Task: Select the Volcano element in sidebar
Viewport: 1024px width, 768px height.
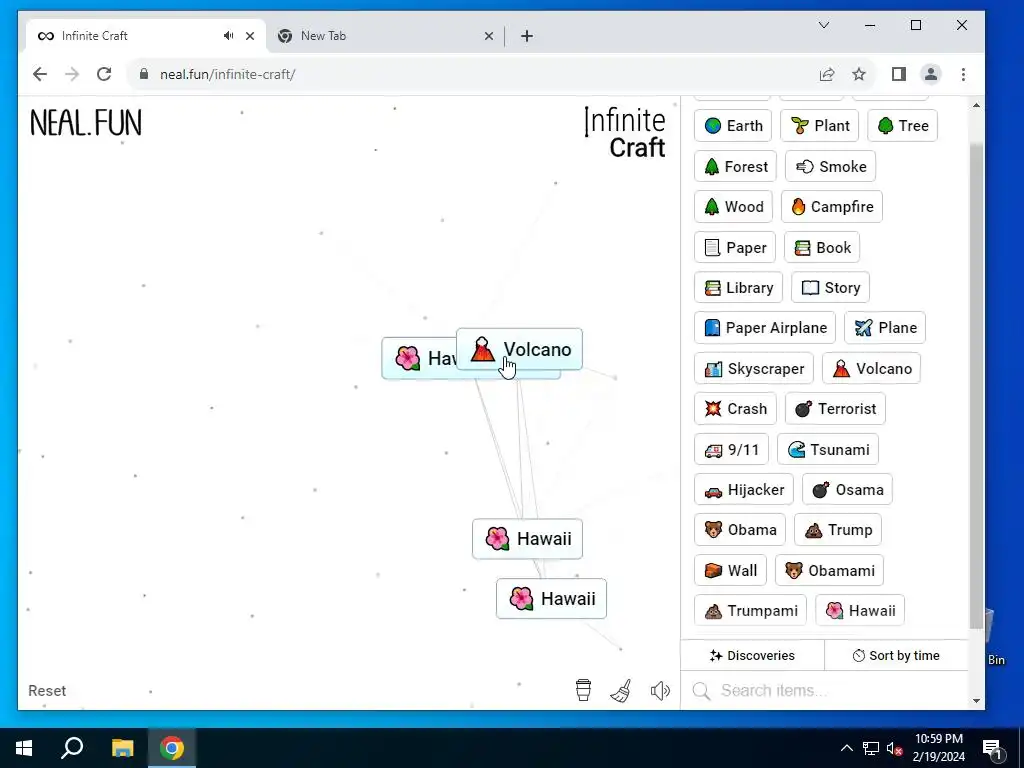Action: (871, 368)
